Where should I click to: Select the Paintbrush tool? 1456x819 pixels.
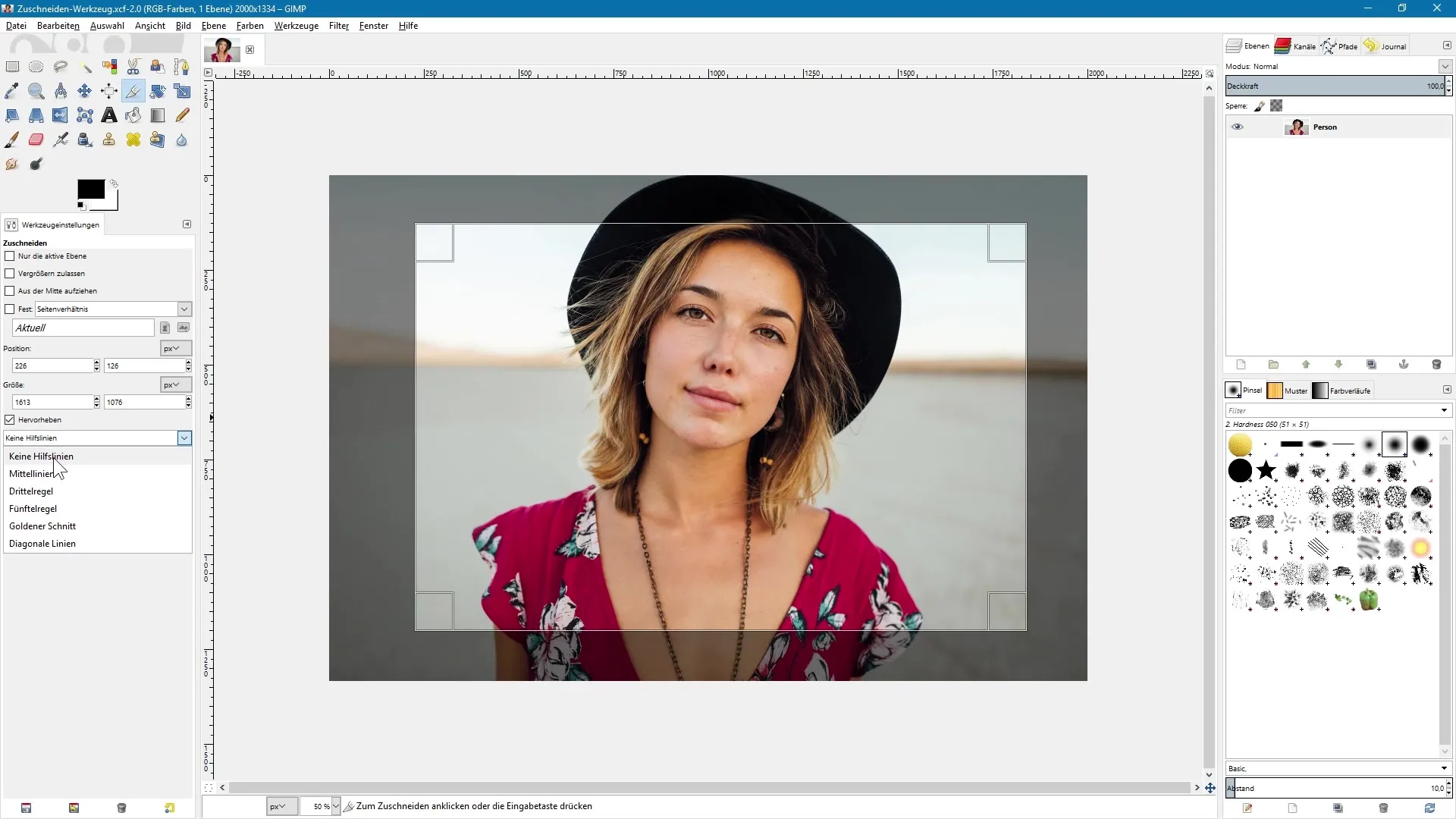click(x=12, y=140)
